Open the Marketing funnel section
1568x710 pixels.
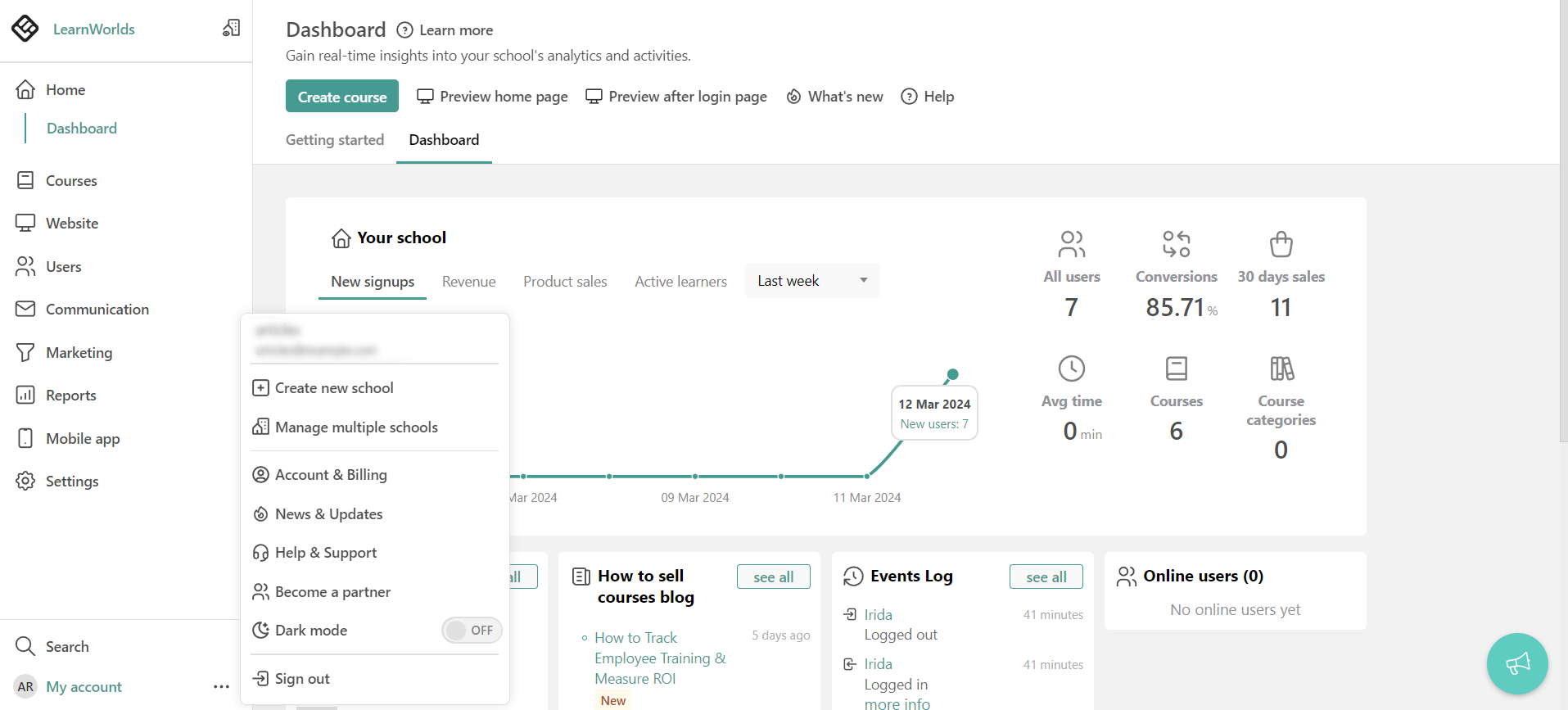coord(79,353)
